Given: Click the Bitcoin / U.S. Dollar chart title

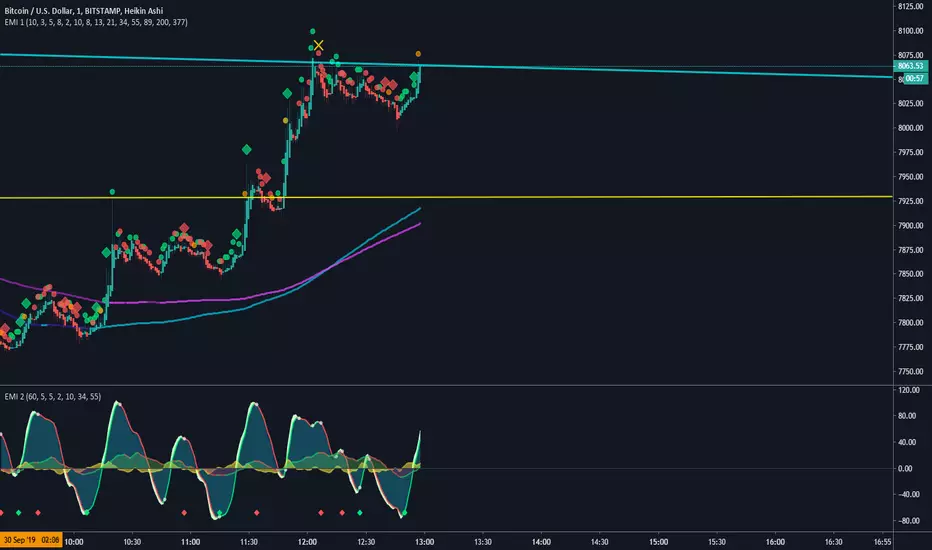Looking at the screenshot, I should (84, 11).
